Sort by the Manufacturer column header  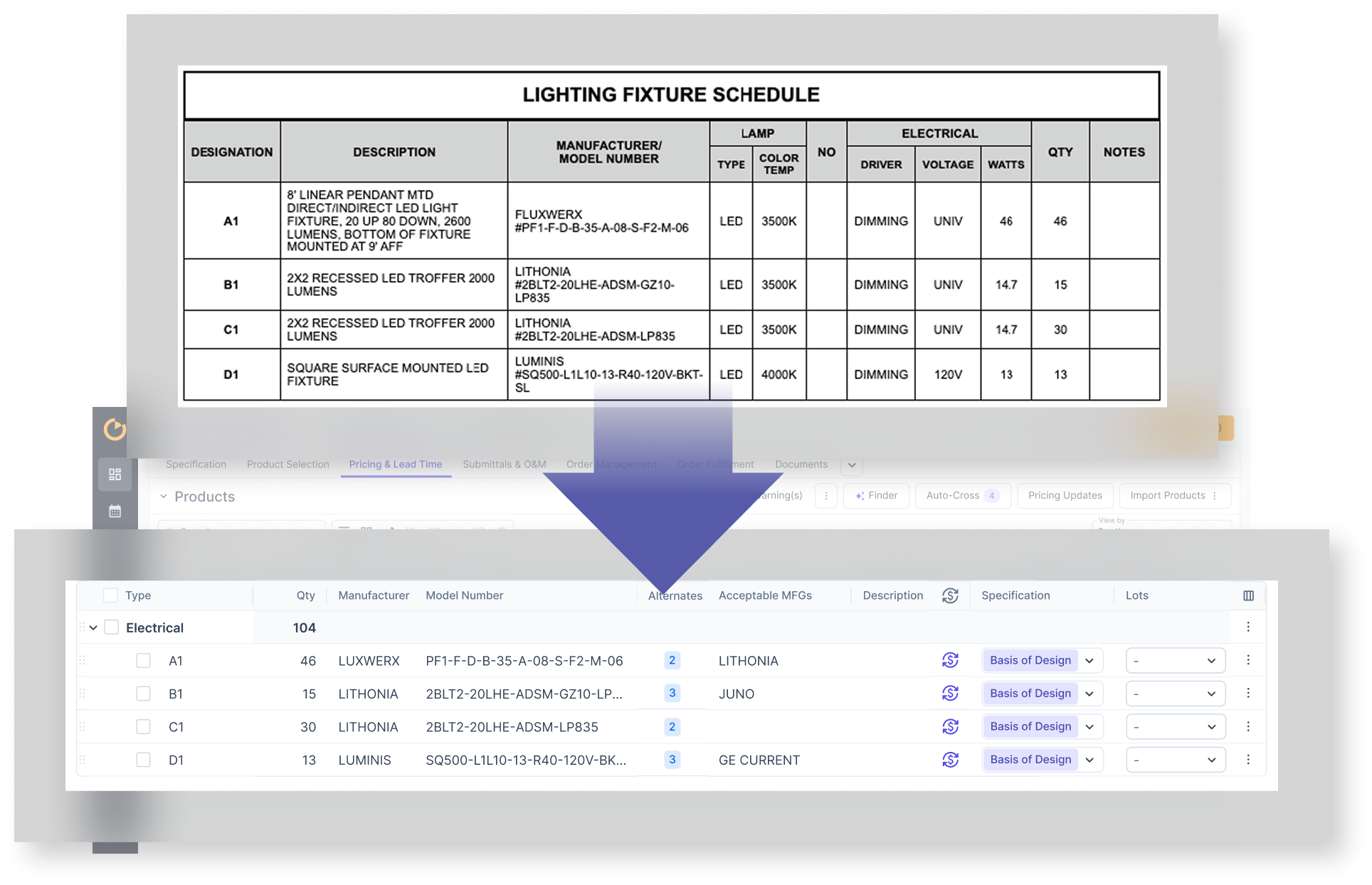tap(374, 595)
